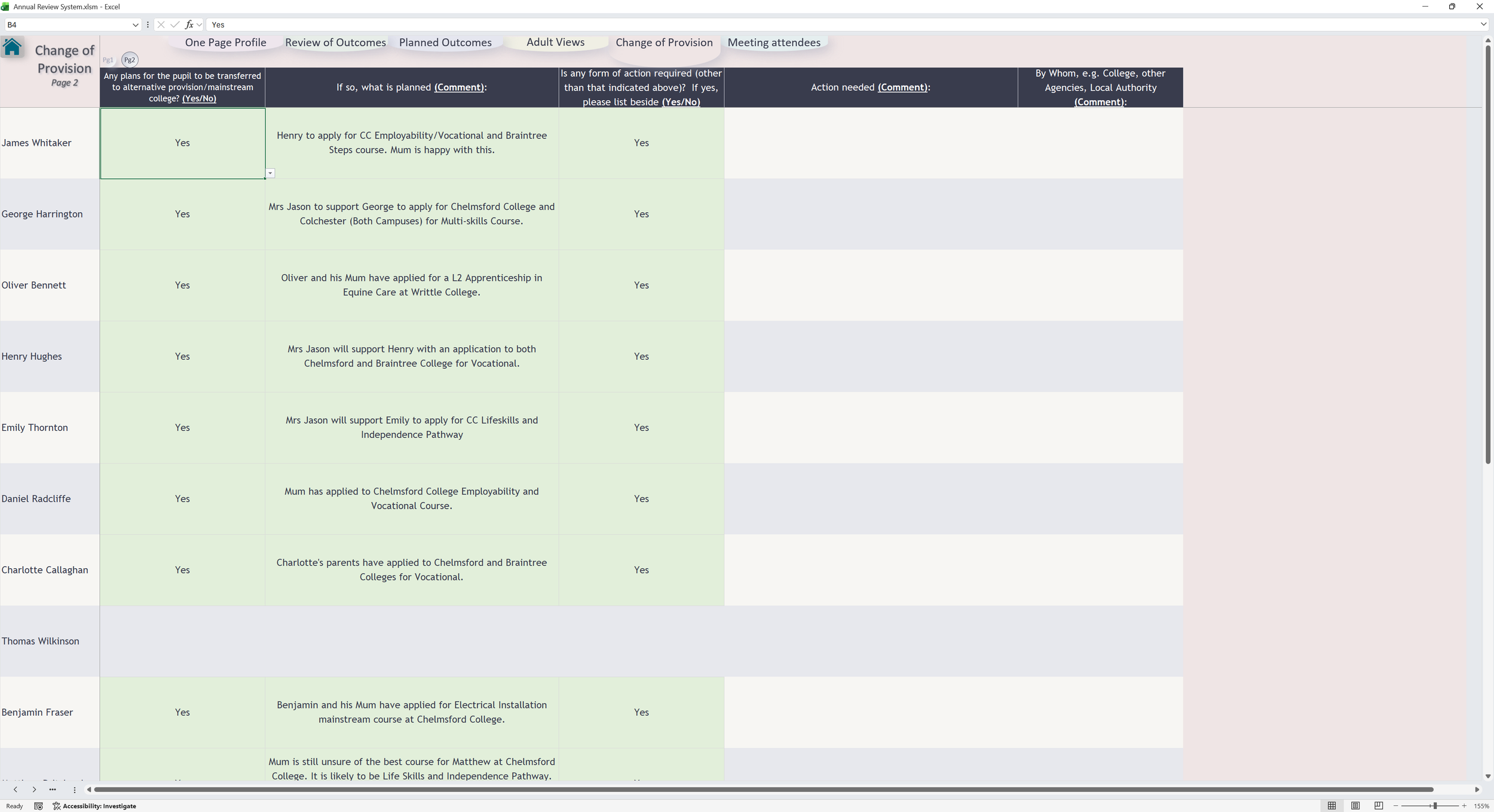Click the previous sheet arrow
1494x812 pixels.
(16, 789)
